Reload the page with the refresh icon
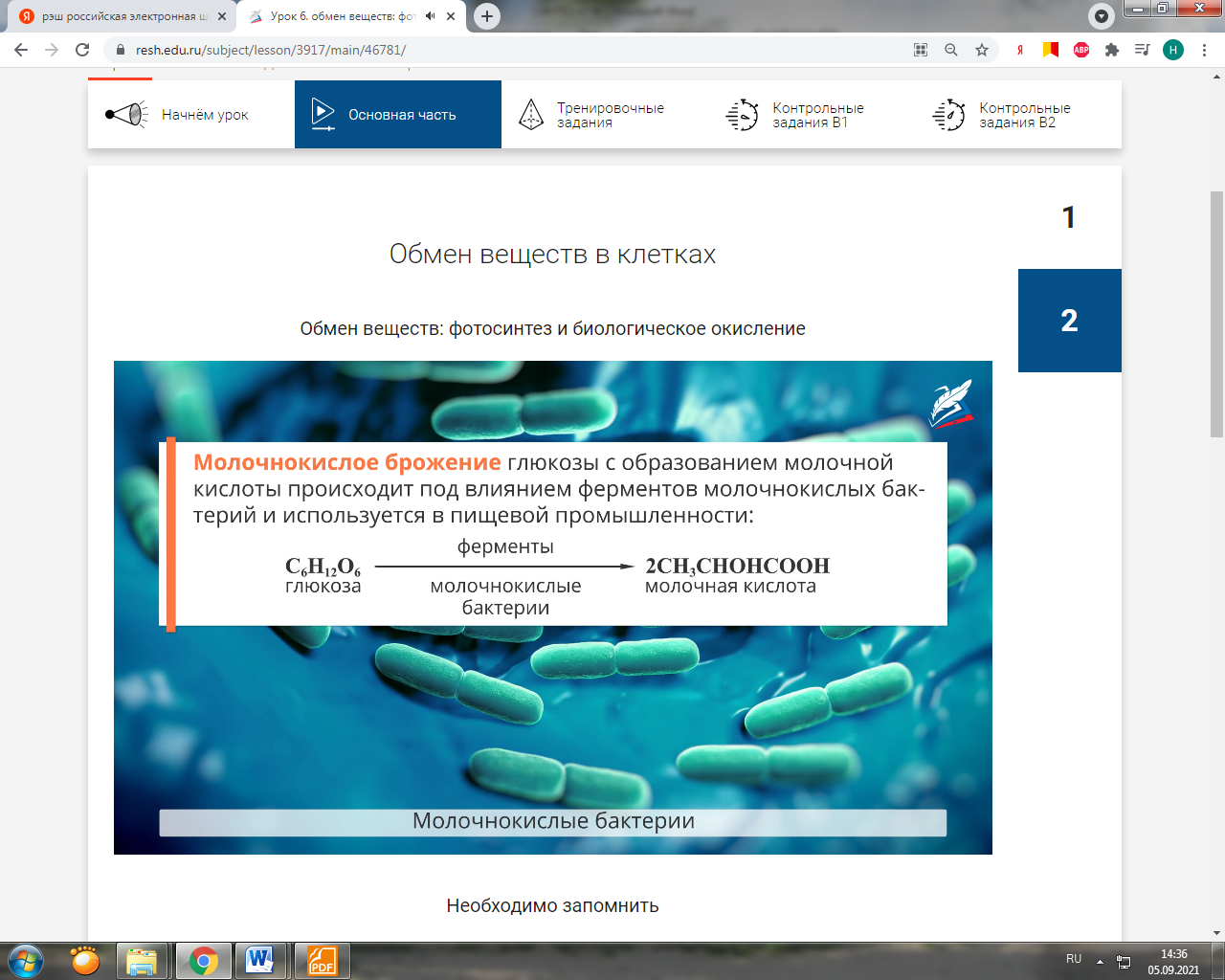The width and height of the screenshot is (1225, 980). tap(82, 50)
